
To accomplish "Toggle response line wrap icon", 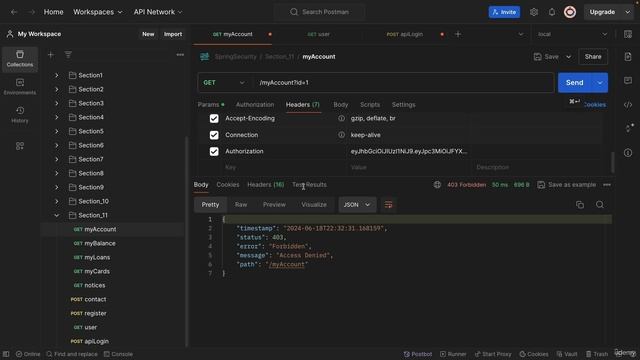I will (388, 204).
